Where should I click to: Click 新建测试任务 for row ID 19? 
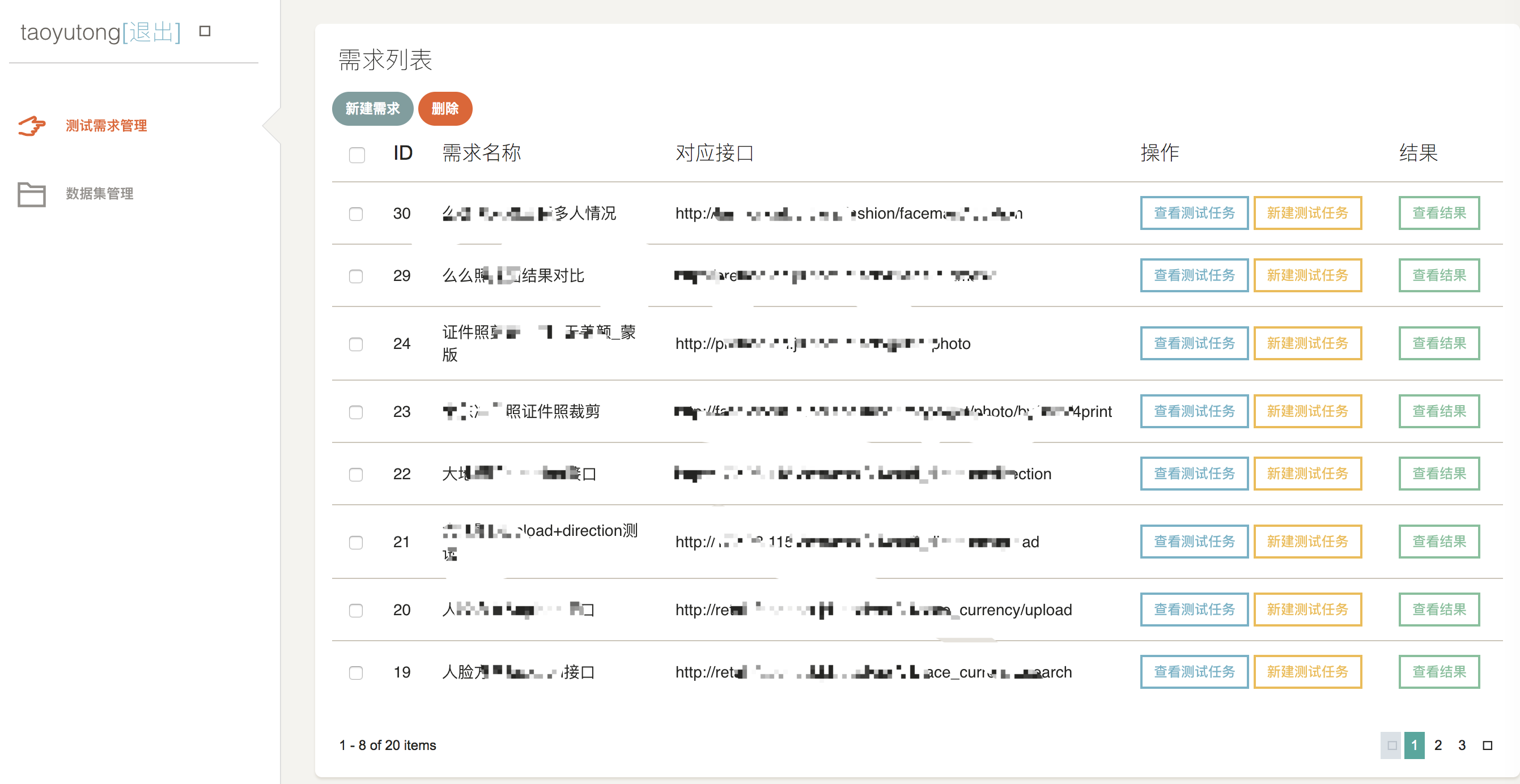tap(1307, 672)
